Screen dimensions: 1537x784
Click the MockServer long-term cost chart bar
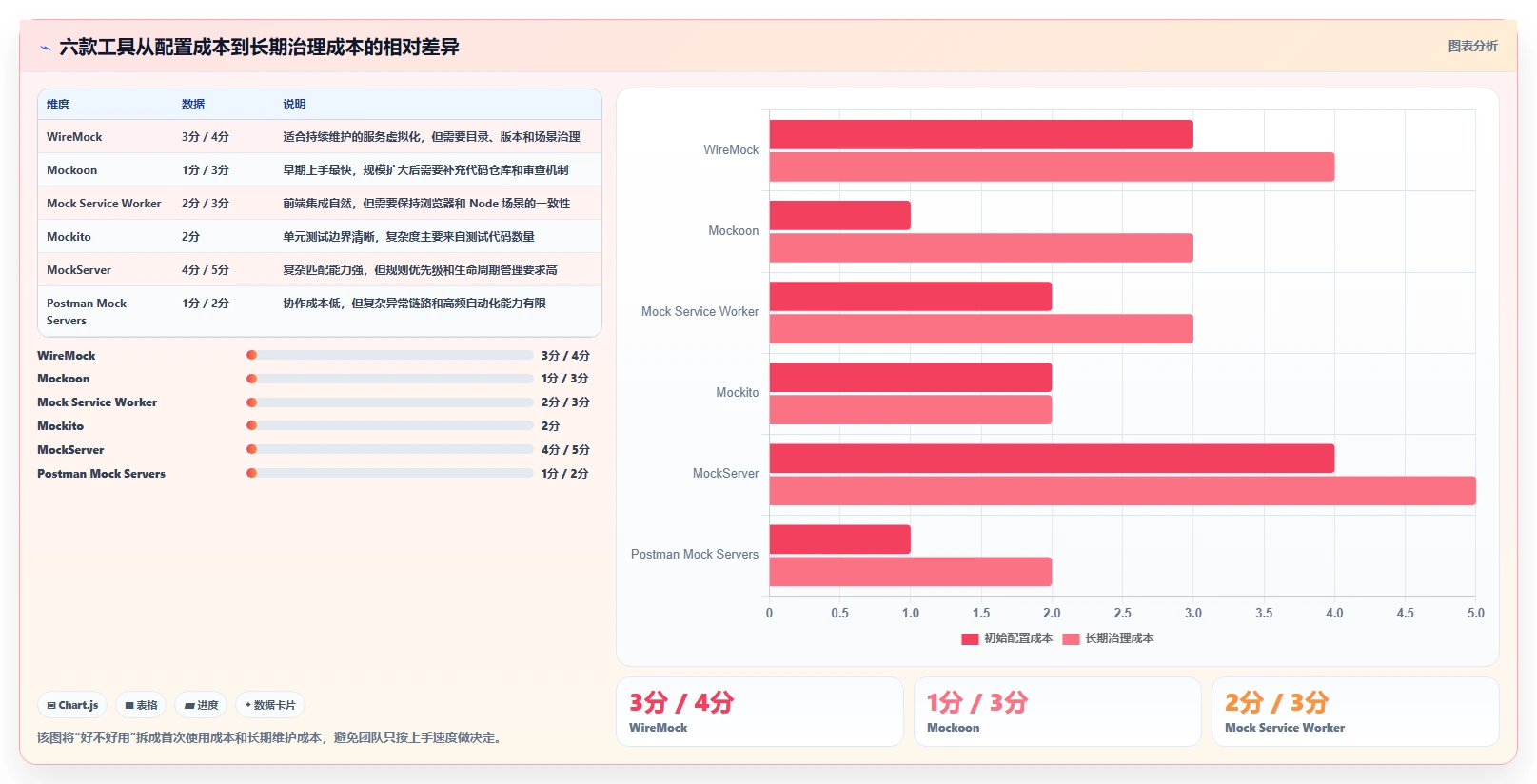[x=1123, y=491]
